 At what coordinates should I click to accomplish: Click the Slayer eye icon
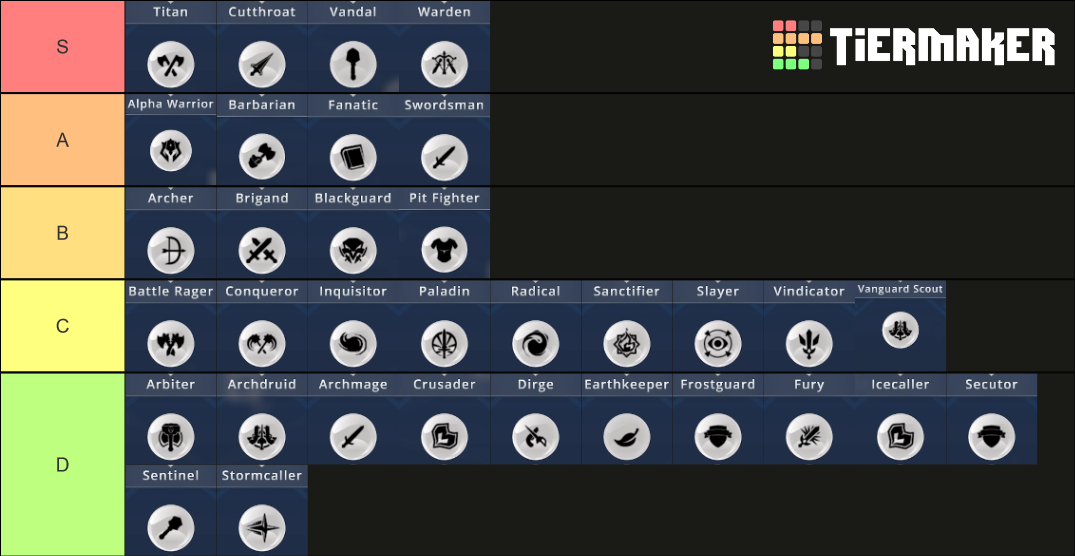coord(718,343)
